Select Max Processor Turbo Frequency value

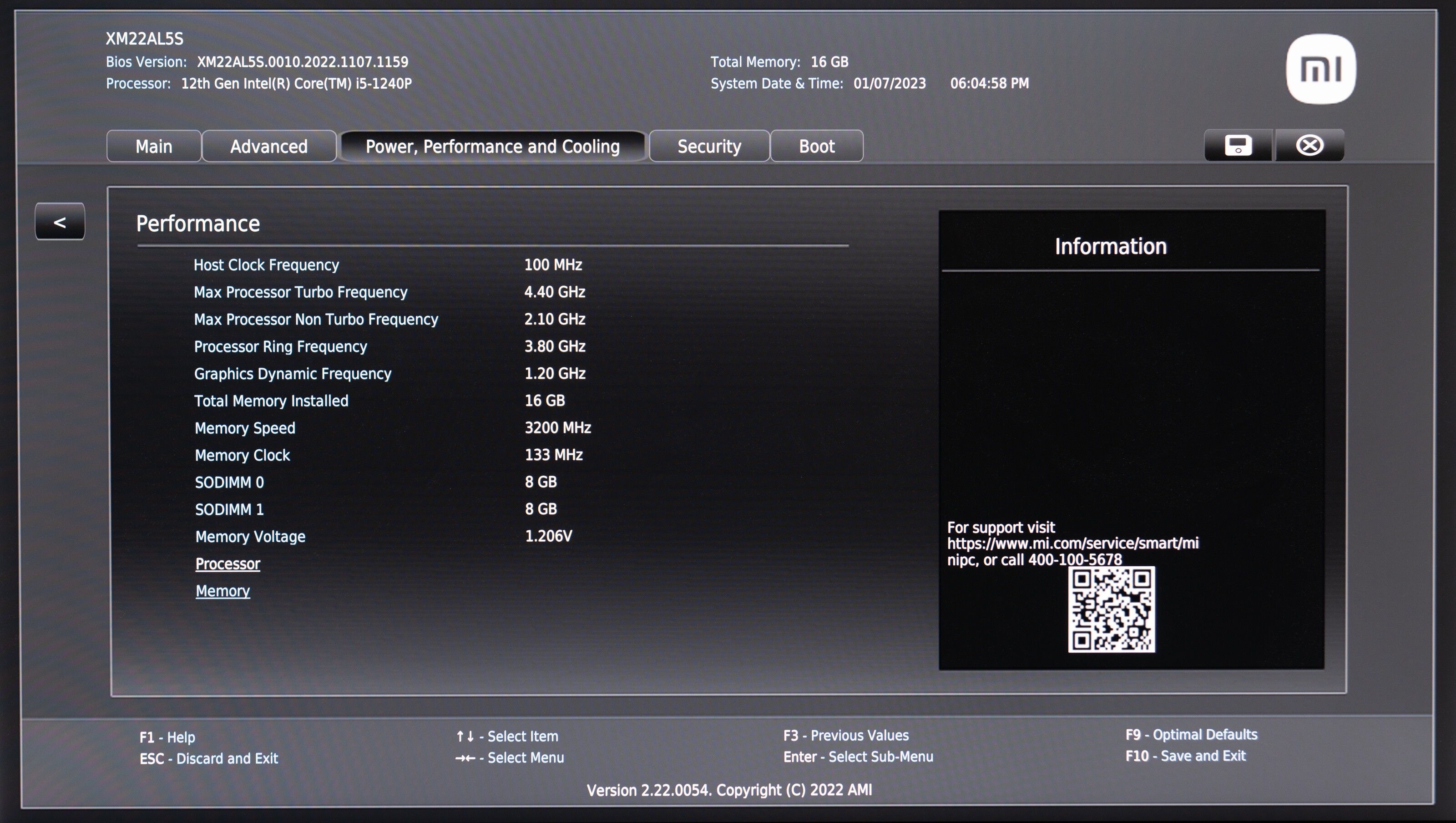click(x=555, y=292)
